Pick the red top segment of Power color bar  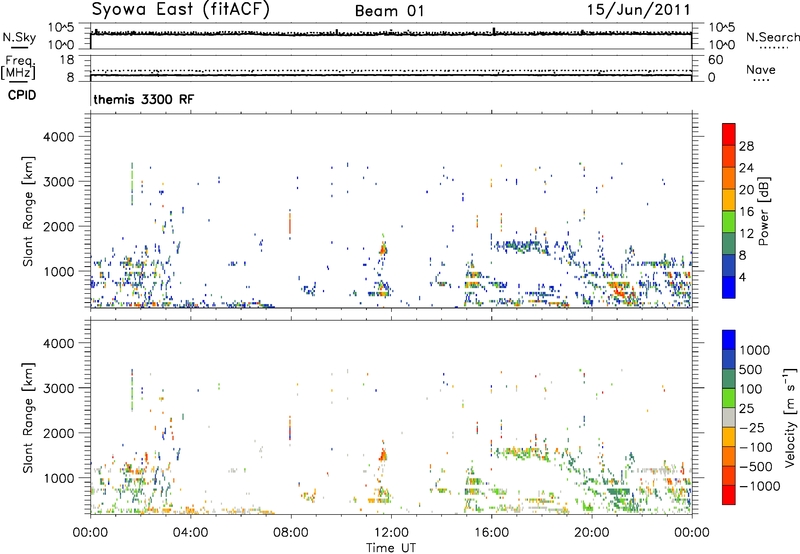pos(729,135)
